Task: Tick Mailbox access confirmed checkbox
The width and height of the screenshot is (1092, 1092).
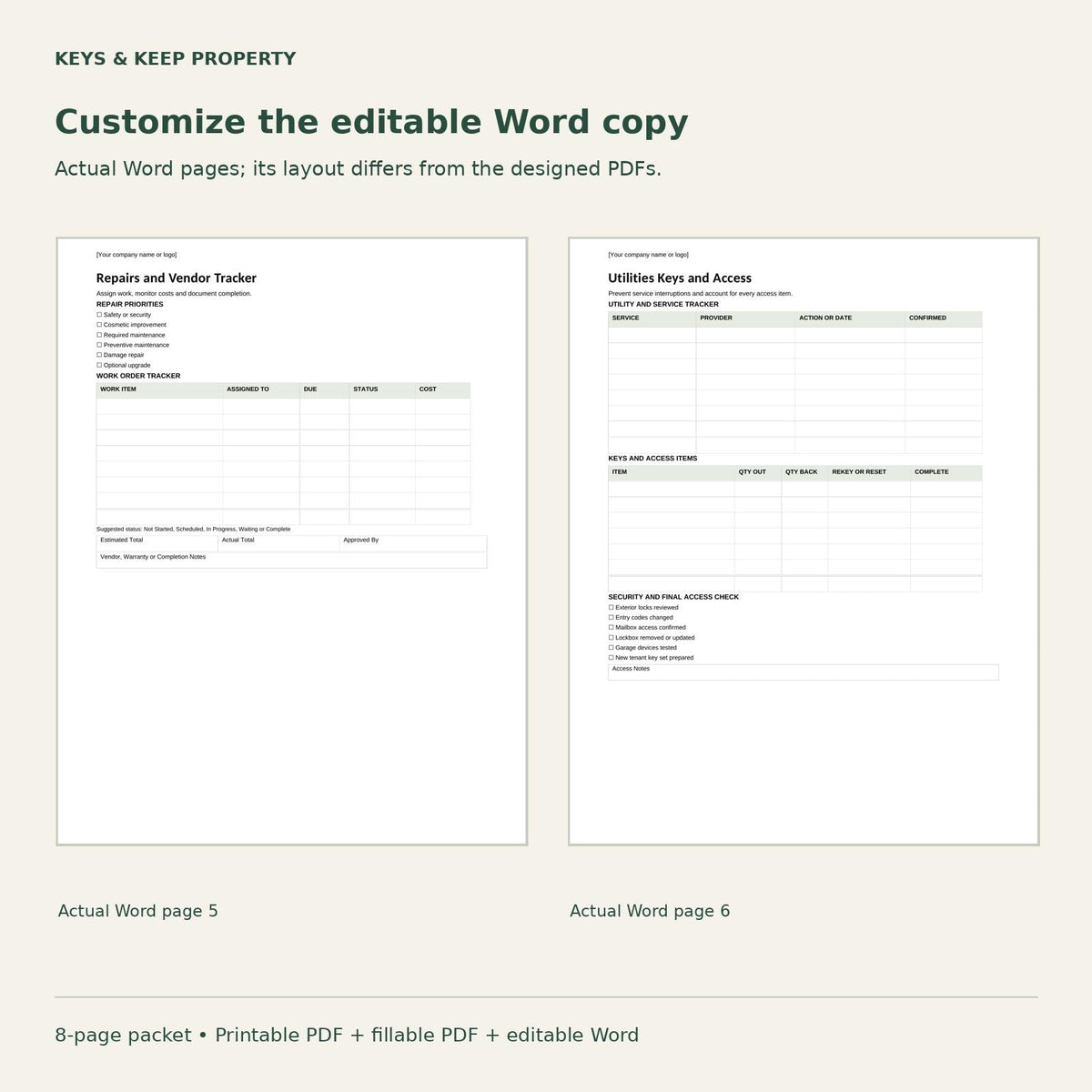Action: (x=612, y=627)
